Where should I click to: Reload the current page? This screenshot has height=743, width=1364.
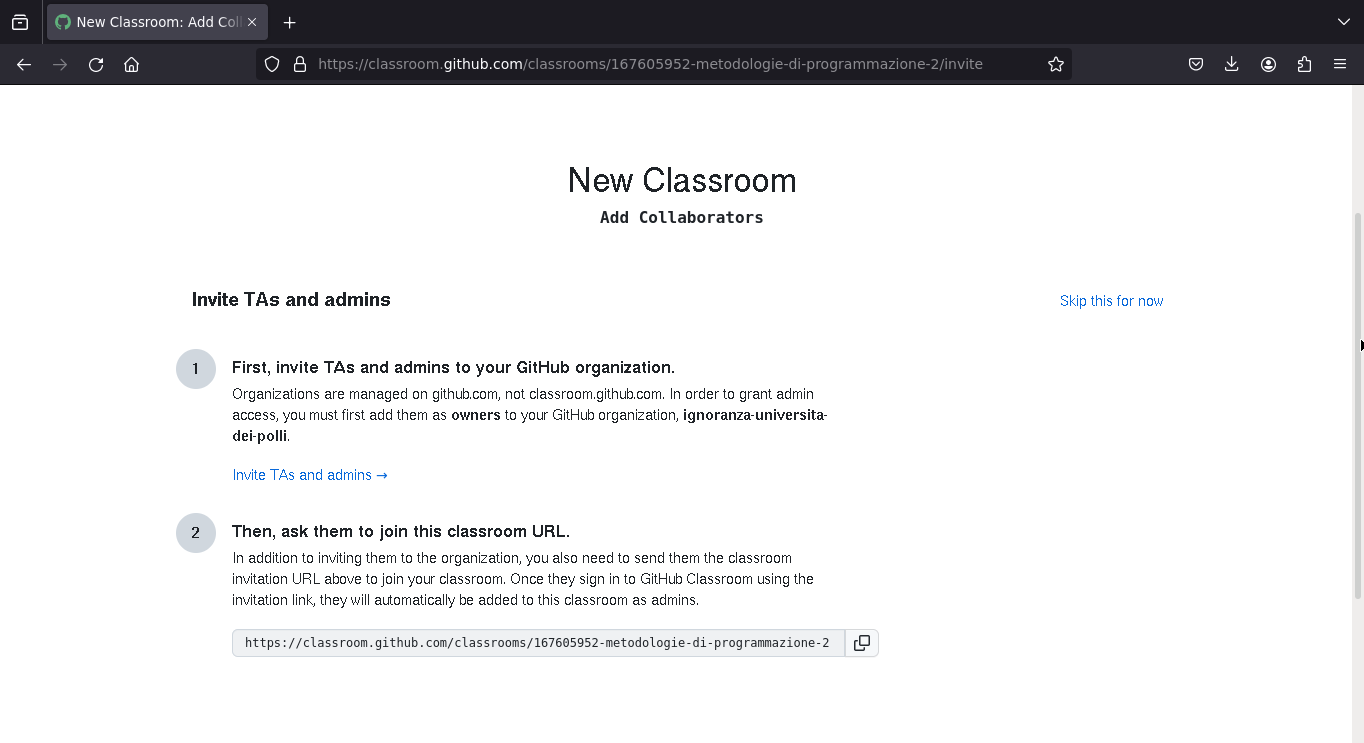pos(96,64)
